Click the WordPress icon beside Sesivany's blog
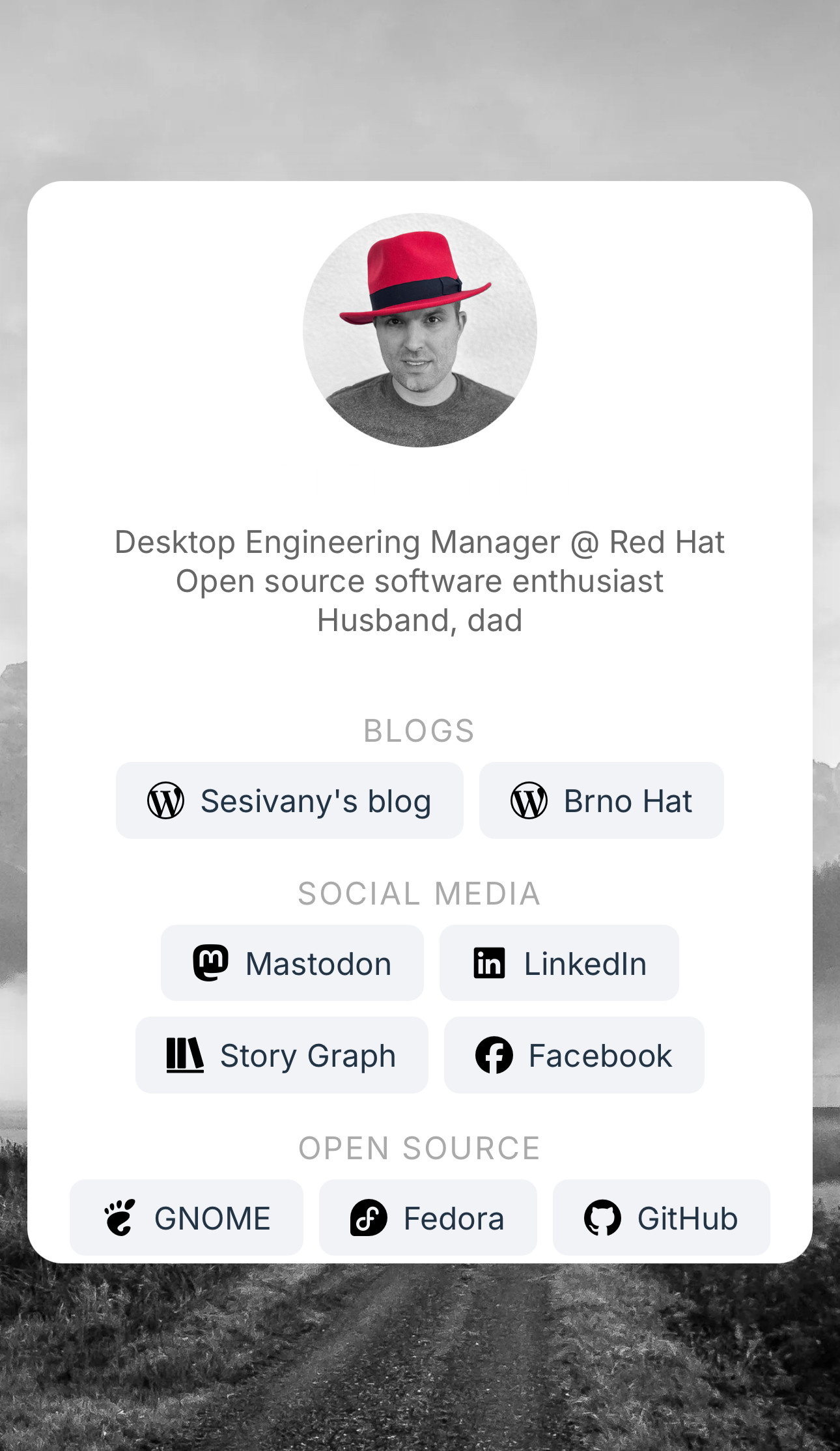840x1451 pixels. pos(165,800)
